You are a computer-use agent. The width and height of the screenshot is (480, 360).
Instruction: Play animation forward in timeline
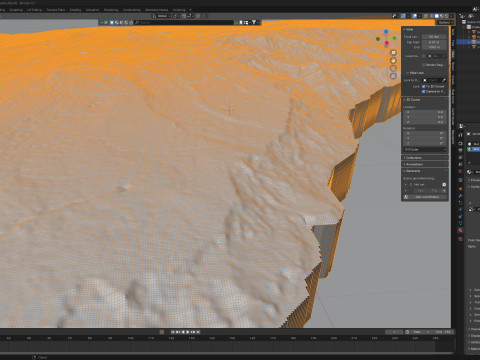pyautogui.click(x=187, y=332)
